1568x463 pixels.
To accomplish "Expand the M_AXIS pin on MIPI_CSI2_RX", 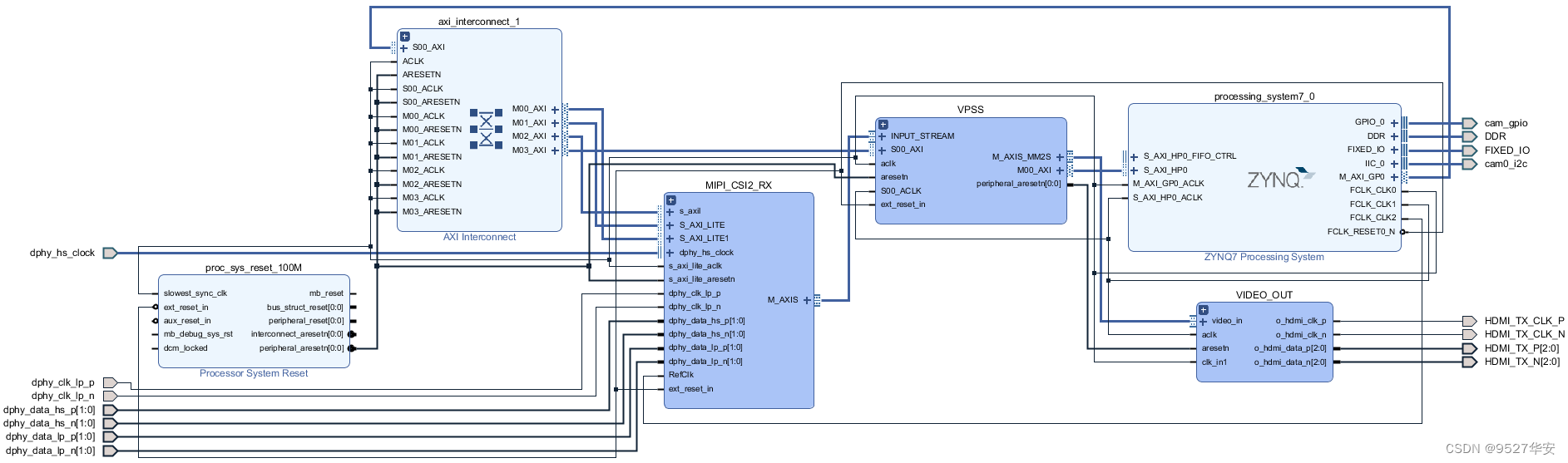I will 807,300.
